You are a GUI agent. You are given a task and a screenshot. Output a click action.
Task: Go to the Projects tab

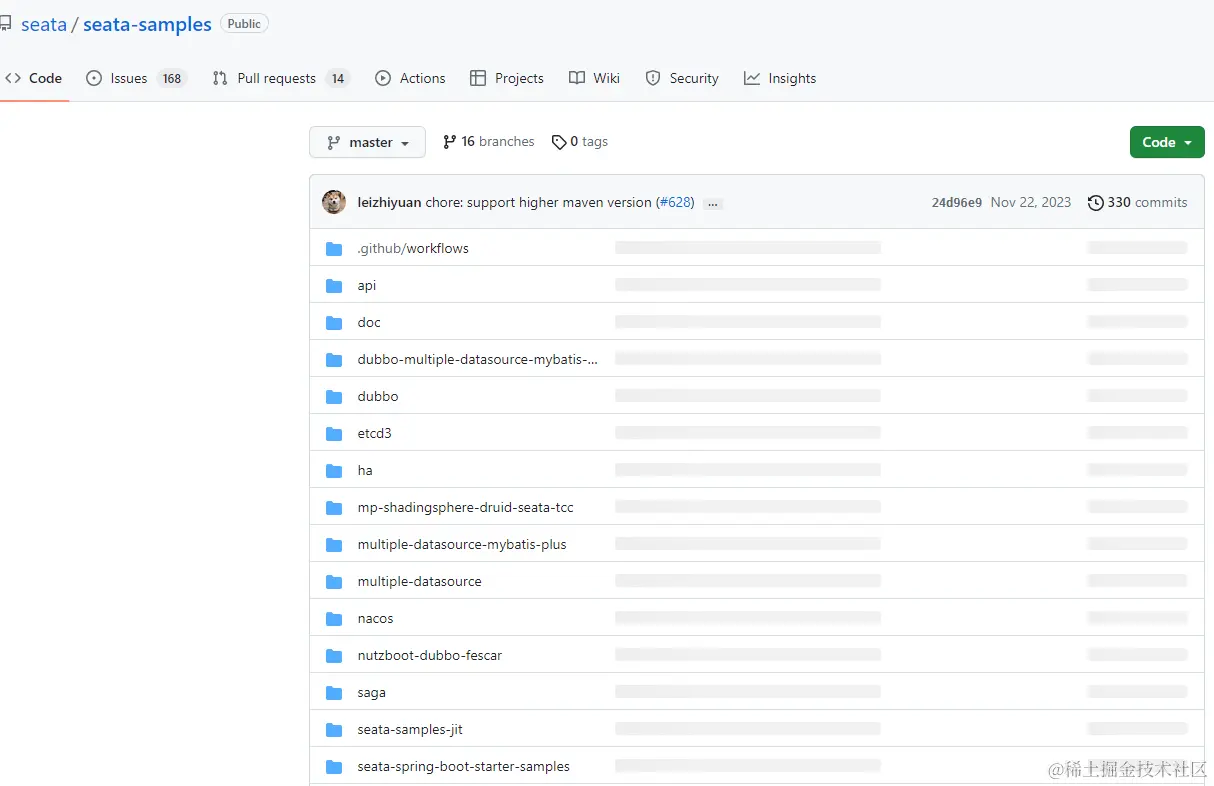tap(507, 78)
